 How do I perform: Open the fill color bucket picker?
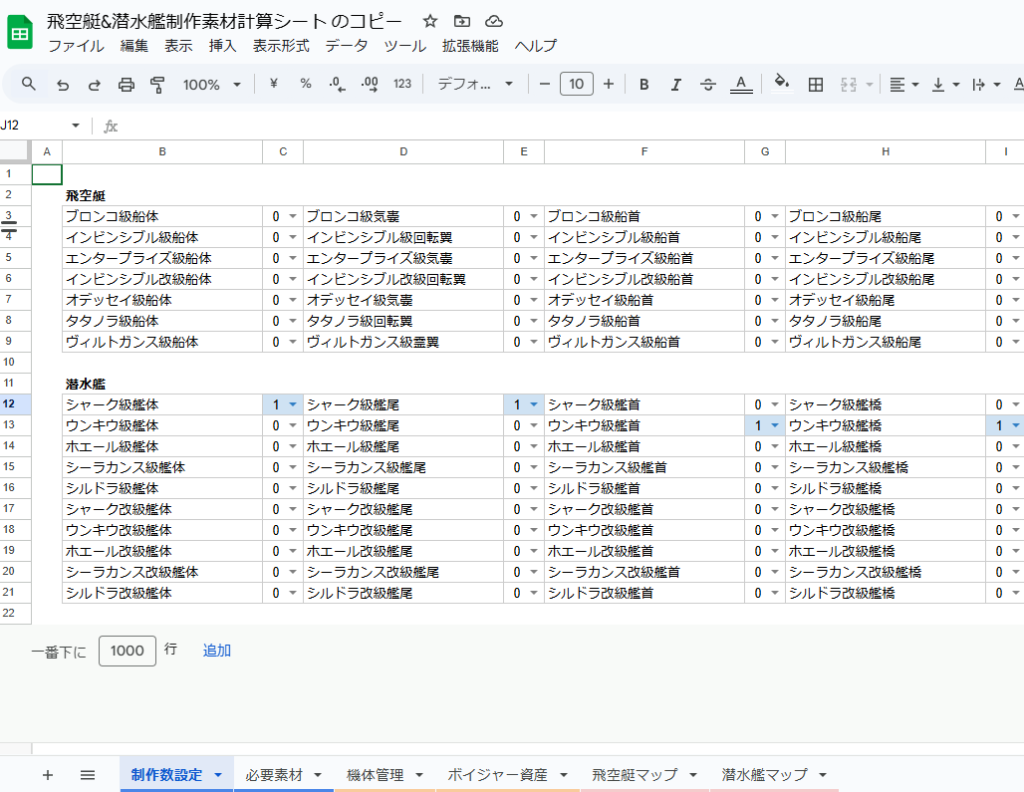coord(782,84)
